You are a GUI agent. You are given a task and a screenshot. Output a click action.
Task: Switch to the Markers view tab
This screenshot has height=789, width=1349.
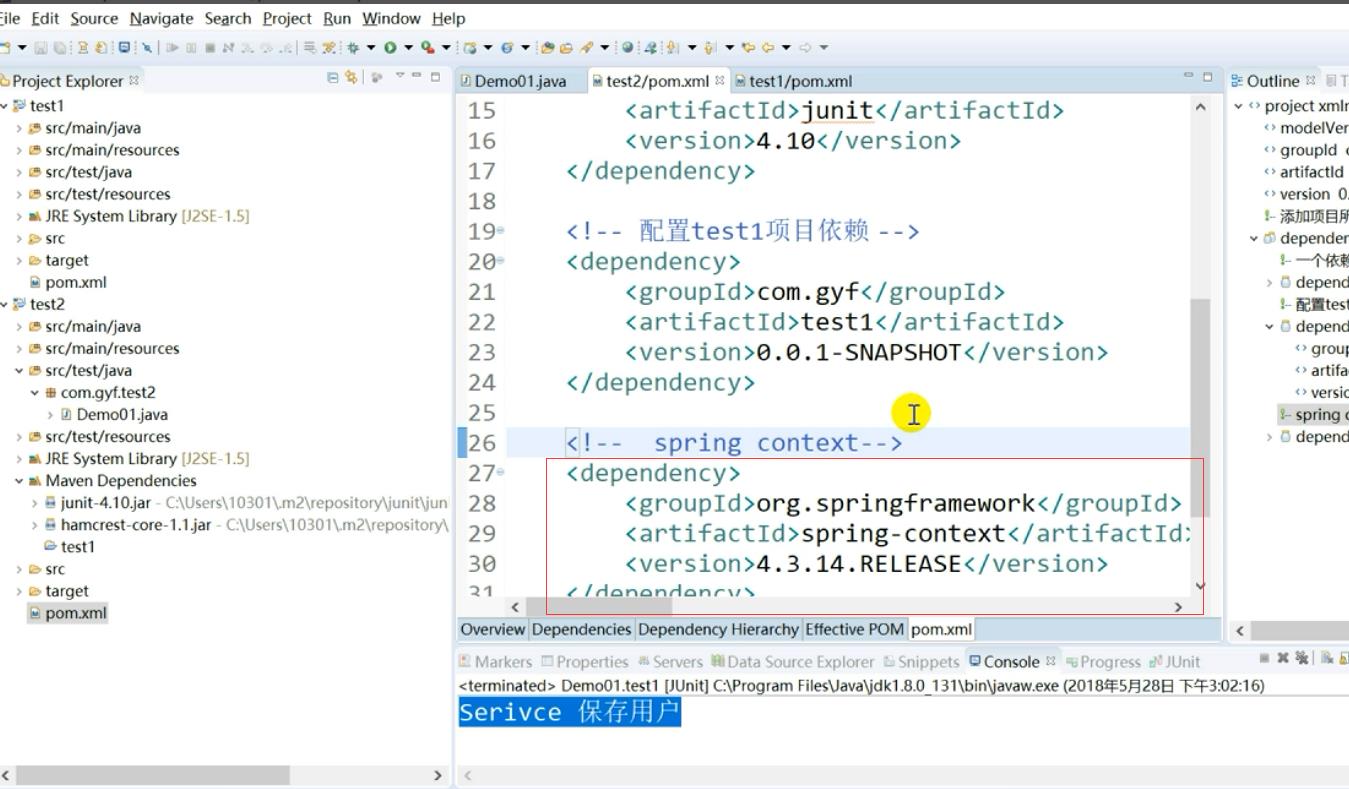tap(496, 661)
